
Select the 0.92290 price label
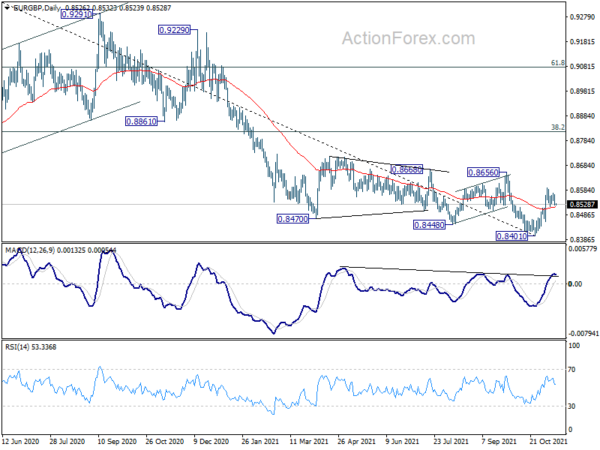pos(174,30)
